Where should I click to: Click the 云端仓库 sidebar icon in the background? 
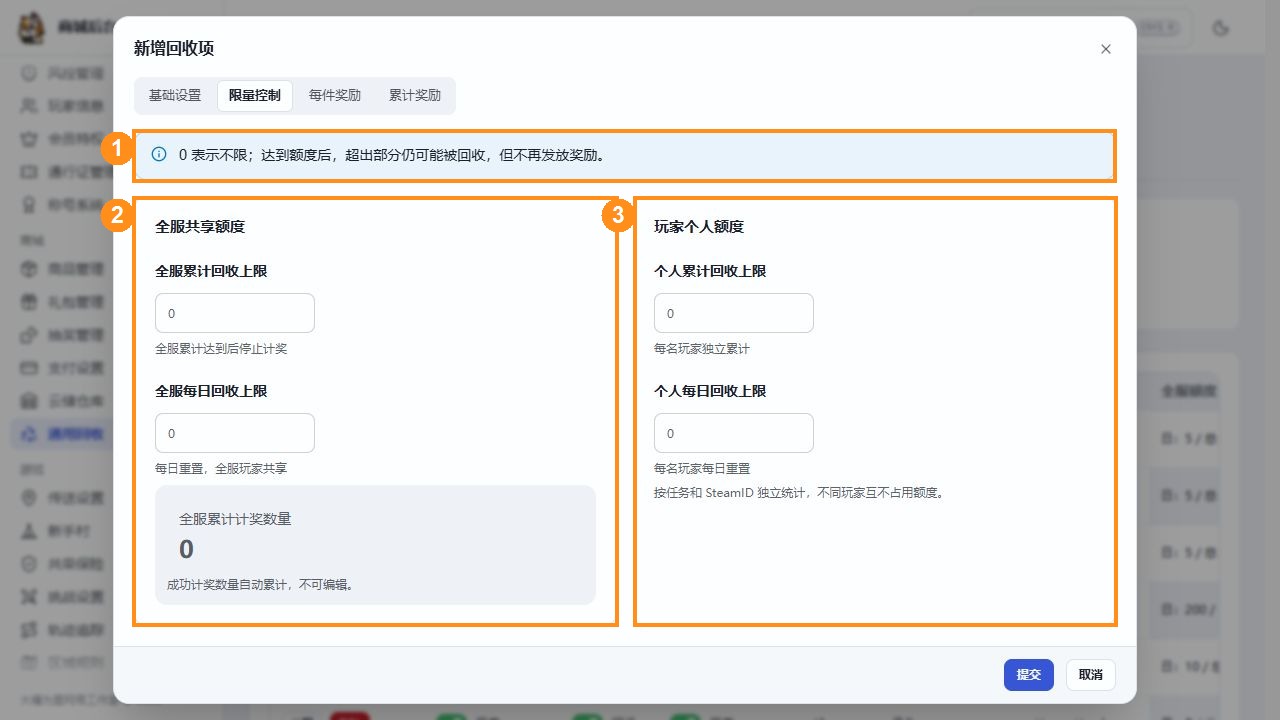29,400
